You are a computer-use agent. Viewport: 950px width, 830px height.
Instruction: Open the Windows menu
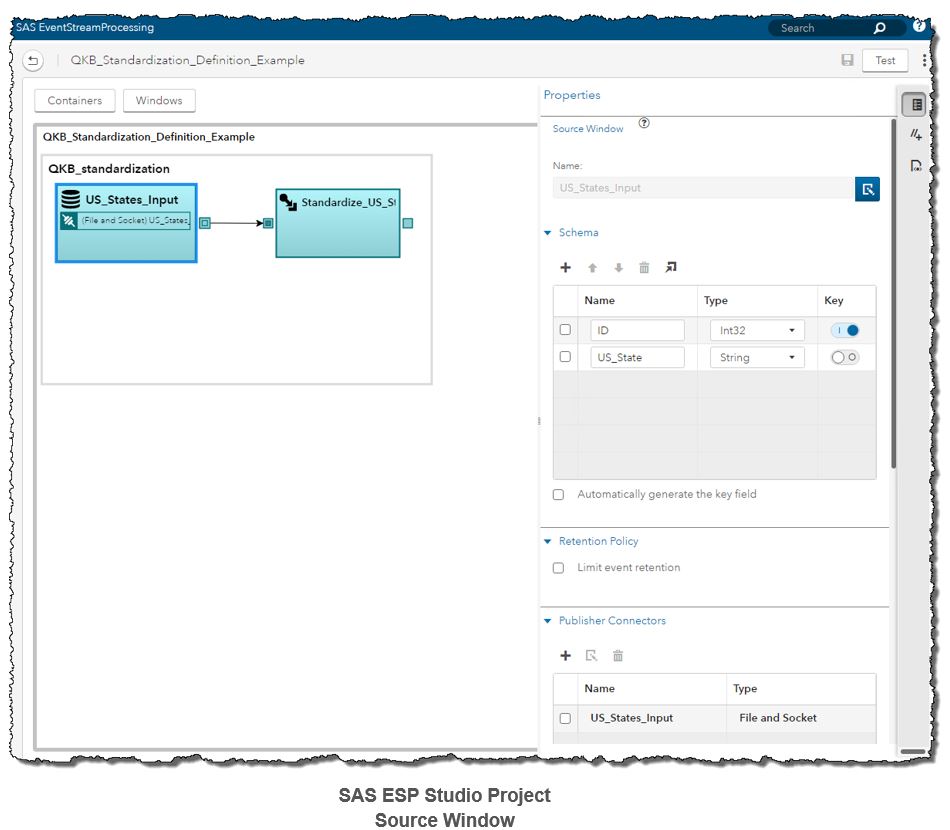pyautogui.click(x=159, y=101)
